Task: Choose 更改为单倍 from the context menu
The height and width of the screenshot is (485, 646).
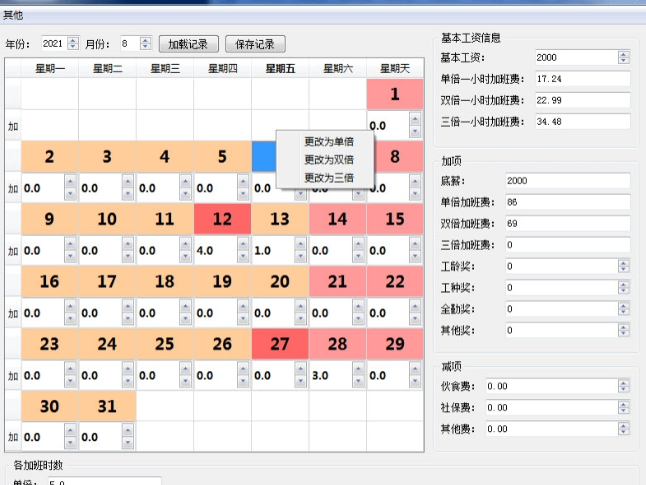Action: pos(329,141)
